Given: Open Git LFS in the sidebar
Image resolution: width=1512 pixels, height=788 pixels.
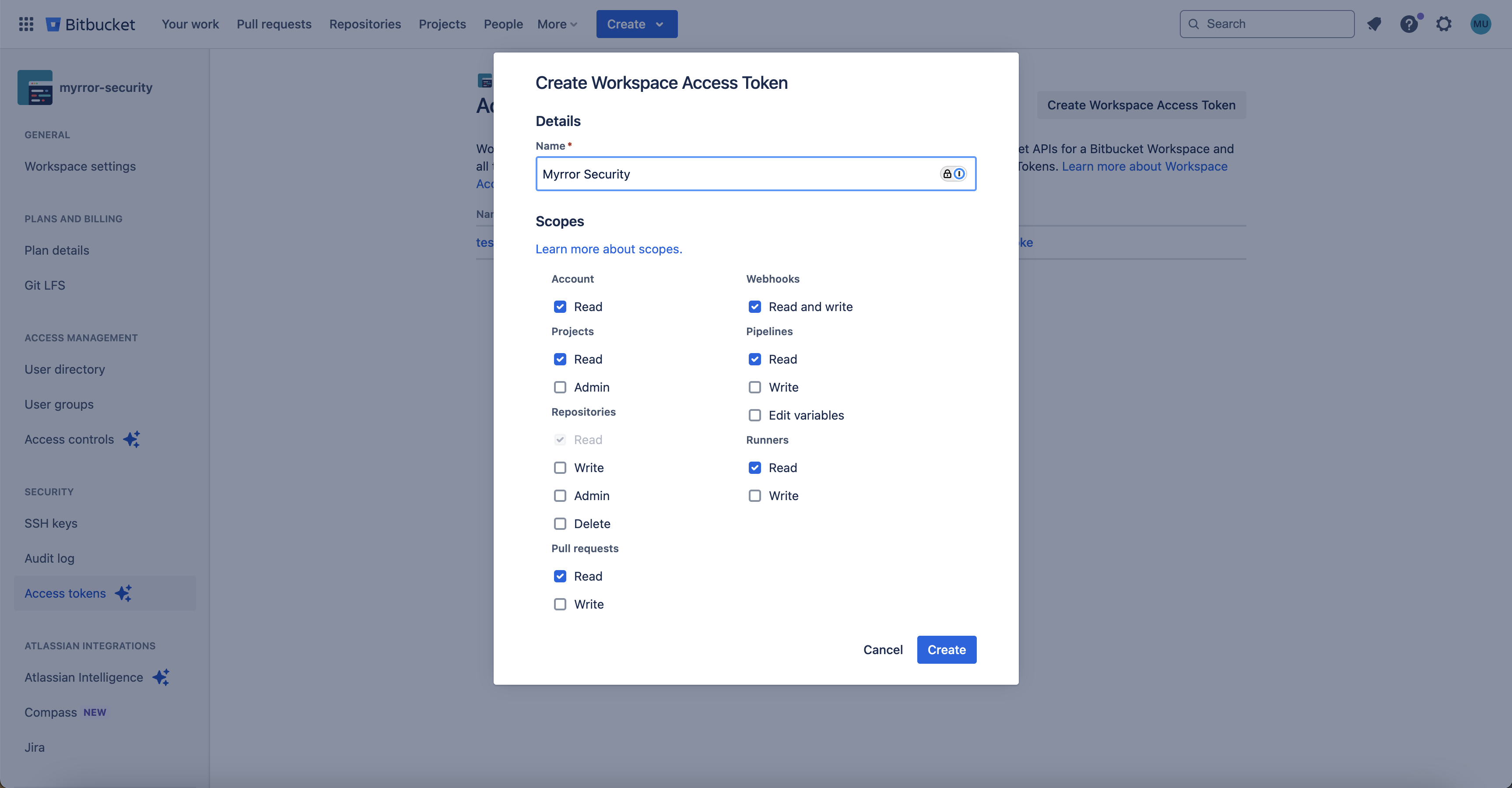Looking at the screenshot, I should point(45,285).
